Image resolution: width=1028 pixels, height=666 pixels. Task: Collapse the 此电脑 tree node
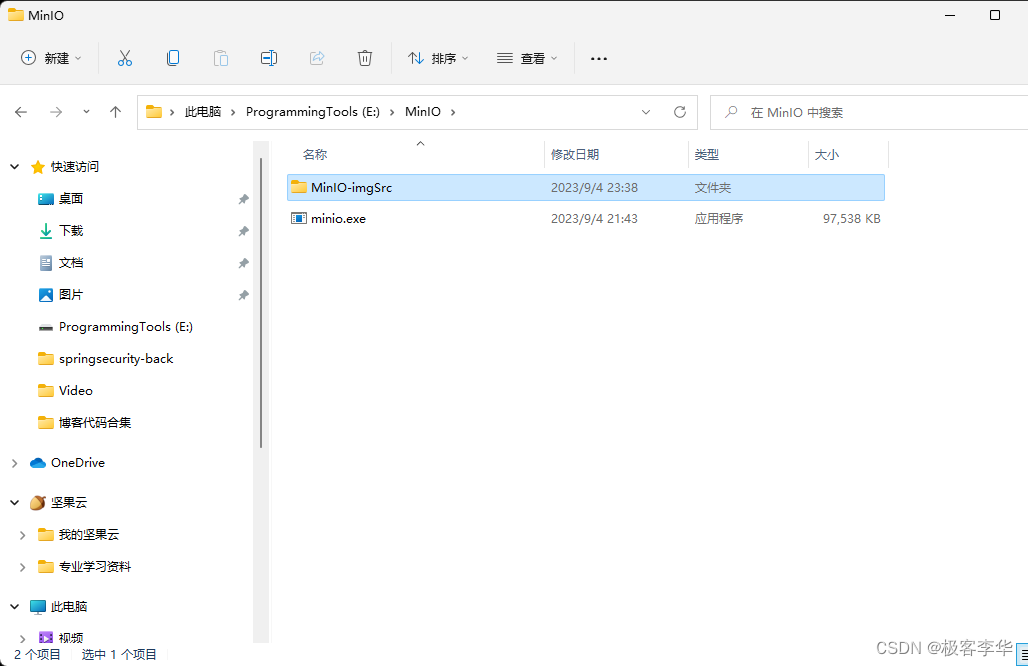pyautogui.click(x=14, y=607)
